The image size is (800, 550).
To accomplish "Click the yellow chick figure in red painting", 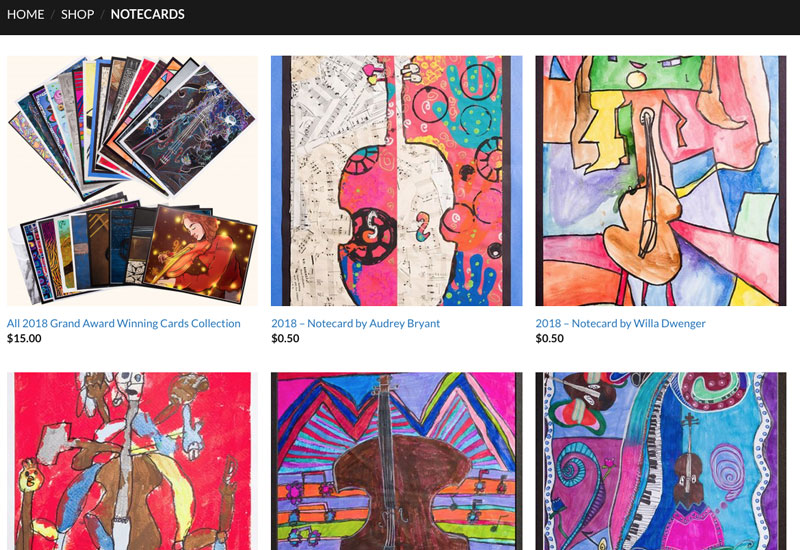I will coord(30,474).
